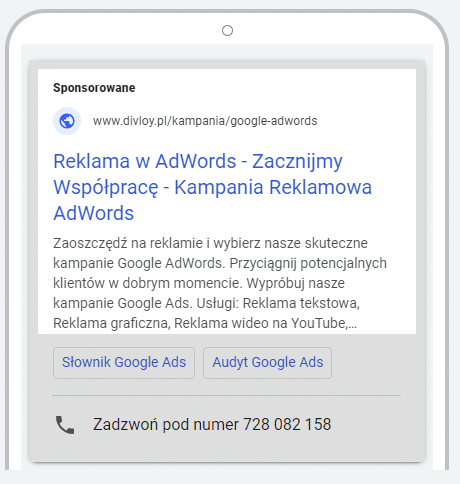Image resolution: width=460 pixels, height=484 pixels.
Task: Tap 'Zadzwoń pod numer 728 082 158'
Action: point(212,425)
